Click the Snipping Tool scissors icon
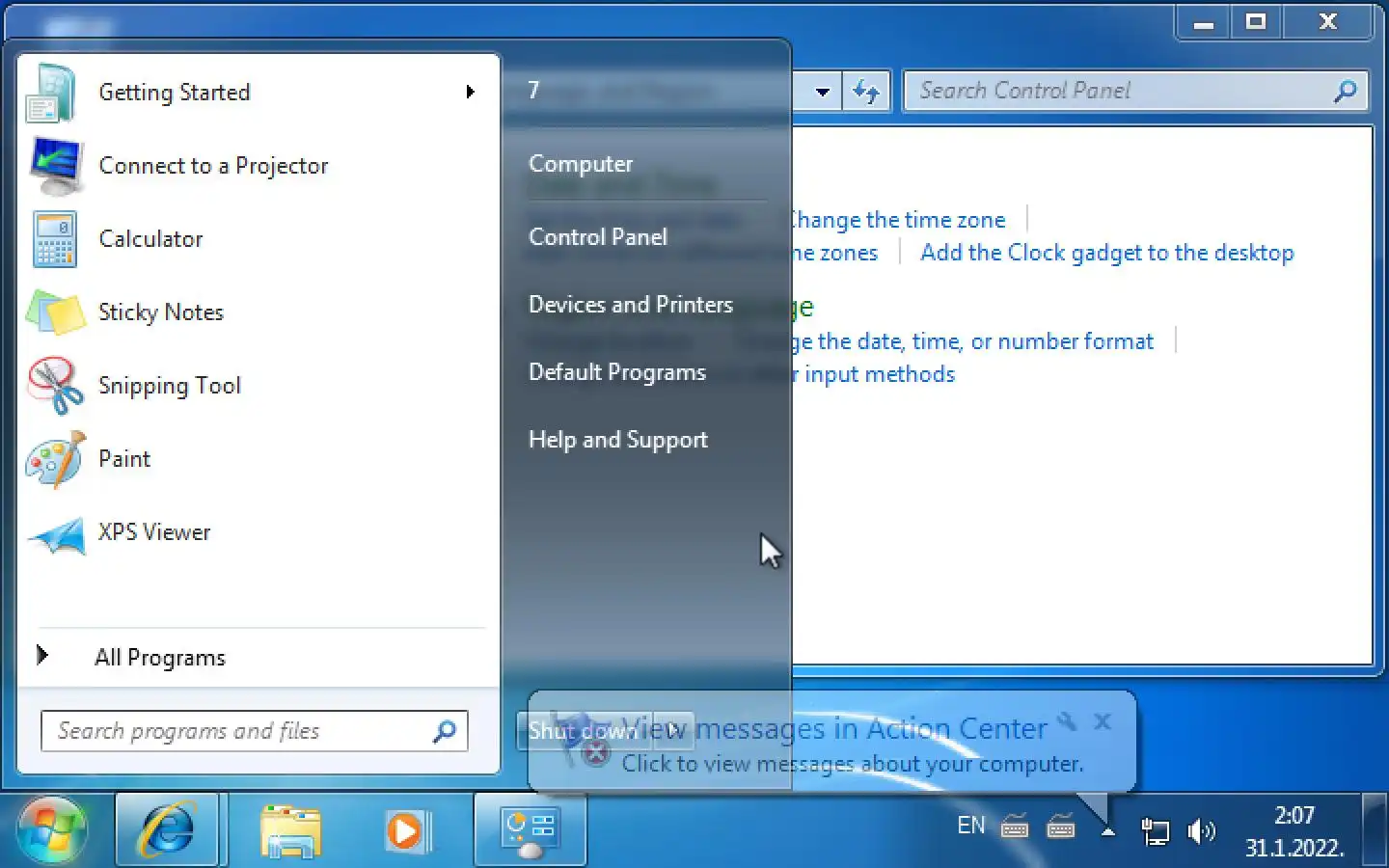The height and width of the screenshot is (868, 1389). 56,386
